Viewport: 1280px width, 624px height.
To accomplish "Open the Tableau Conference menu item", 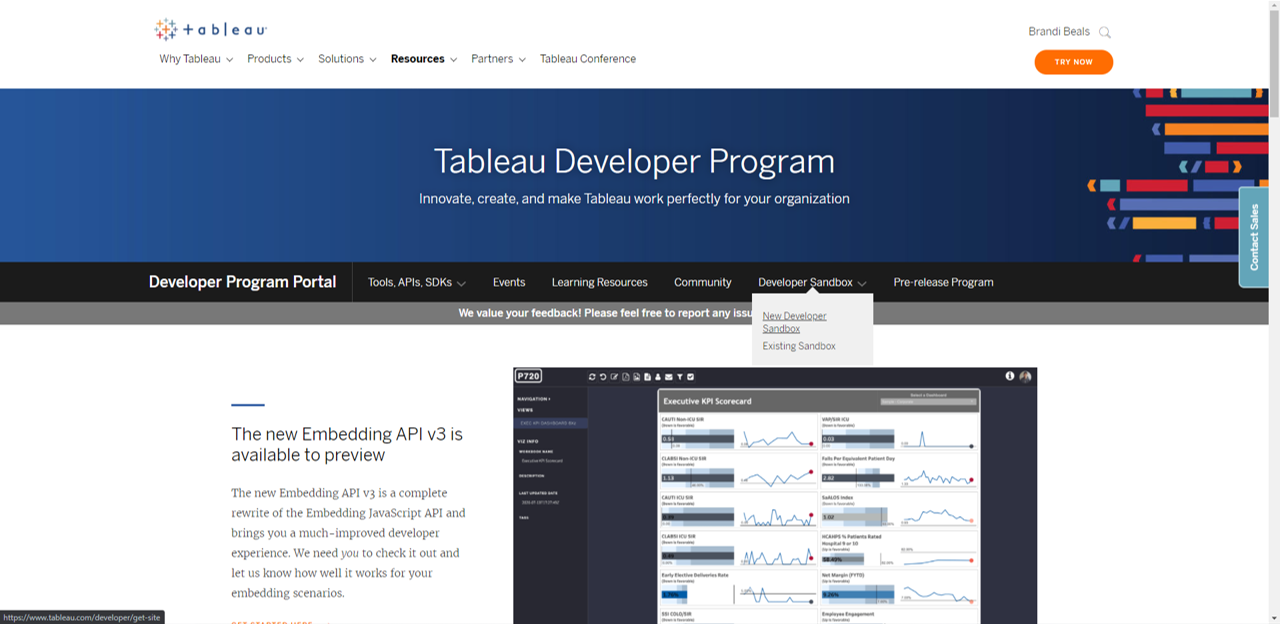I will (587, 59).
